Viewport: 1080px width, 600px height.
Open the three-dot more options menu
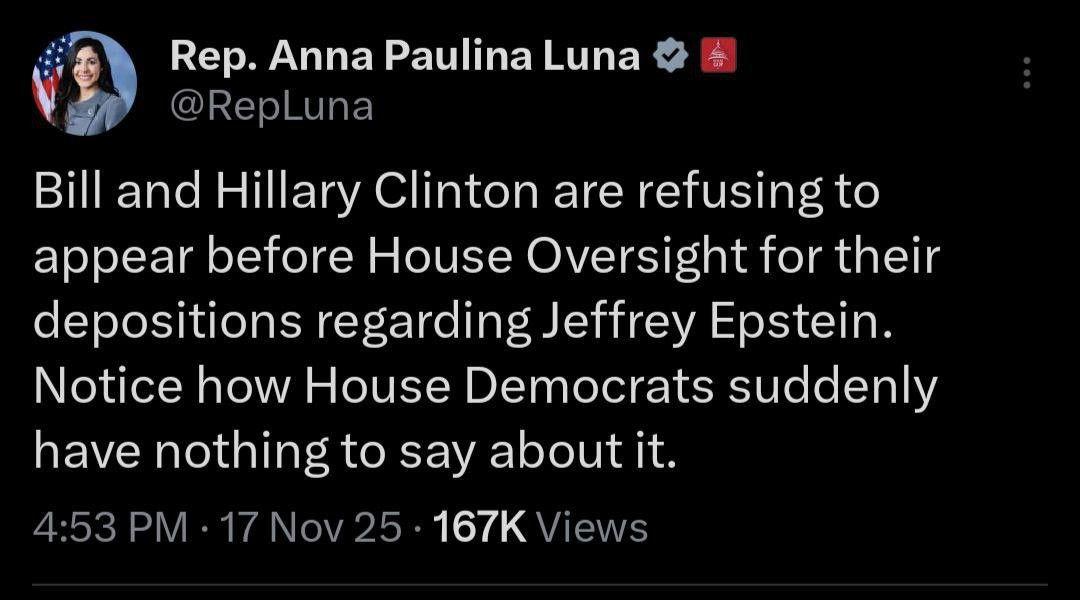tap(1026, 73)
